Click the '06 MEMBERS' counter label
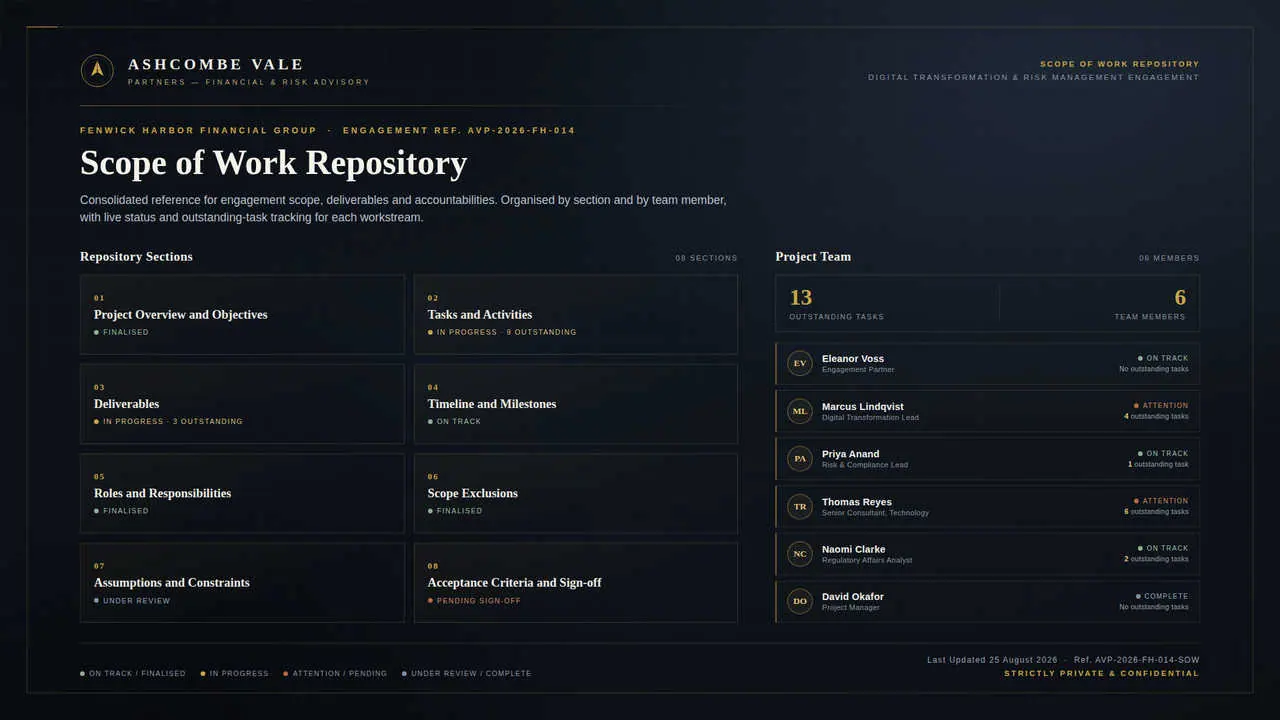Image resolution: width=1280 pixels, height=720 pixels. pos(1169,258)
